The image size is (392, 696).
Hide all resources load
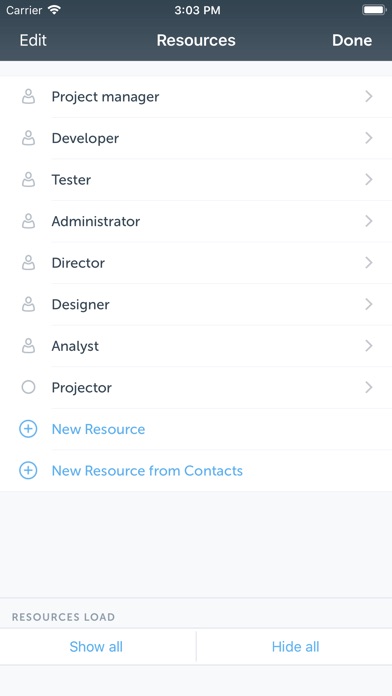click(x=295, y=647)
